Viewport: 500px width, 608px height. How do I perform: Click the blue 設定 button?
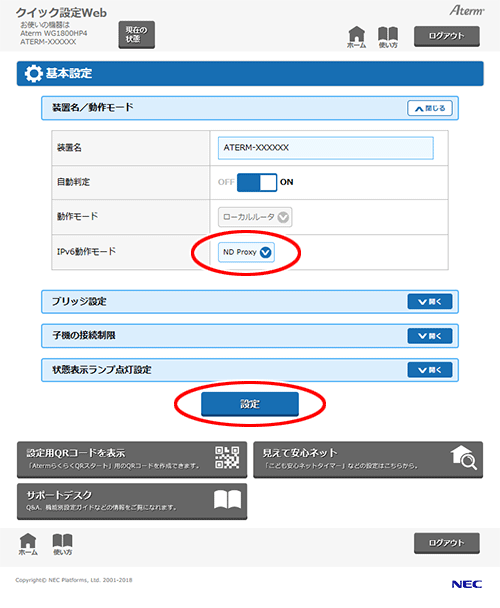tap(250, 404)
